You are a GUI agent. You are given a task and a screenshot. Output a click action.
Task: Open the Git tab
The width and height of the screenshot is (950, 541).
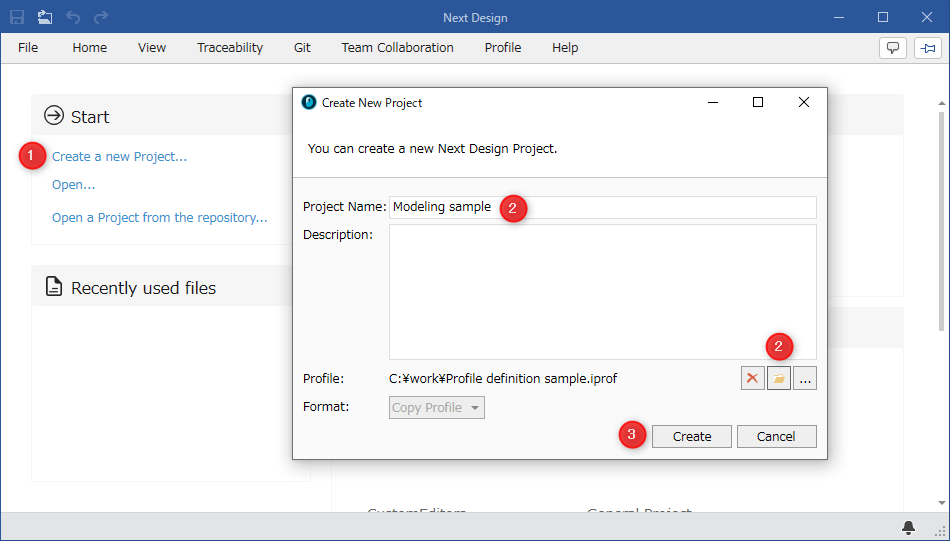[302, 48]
